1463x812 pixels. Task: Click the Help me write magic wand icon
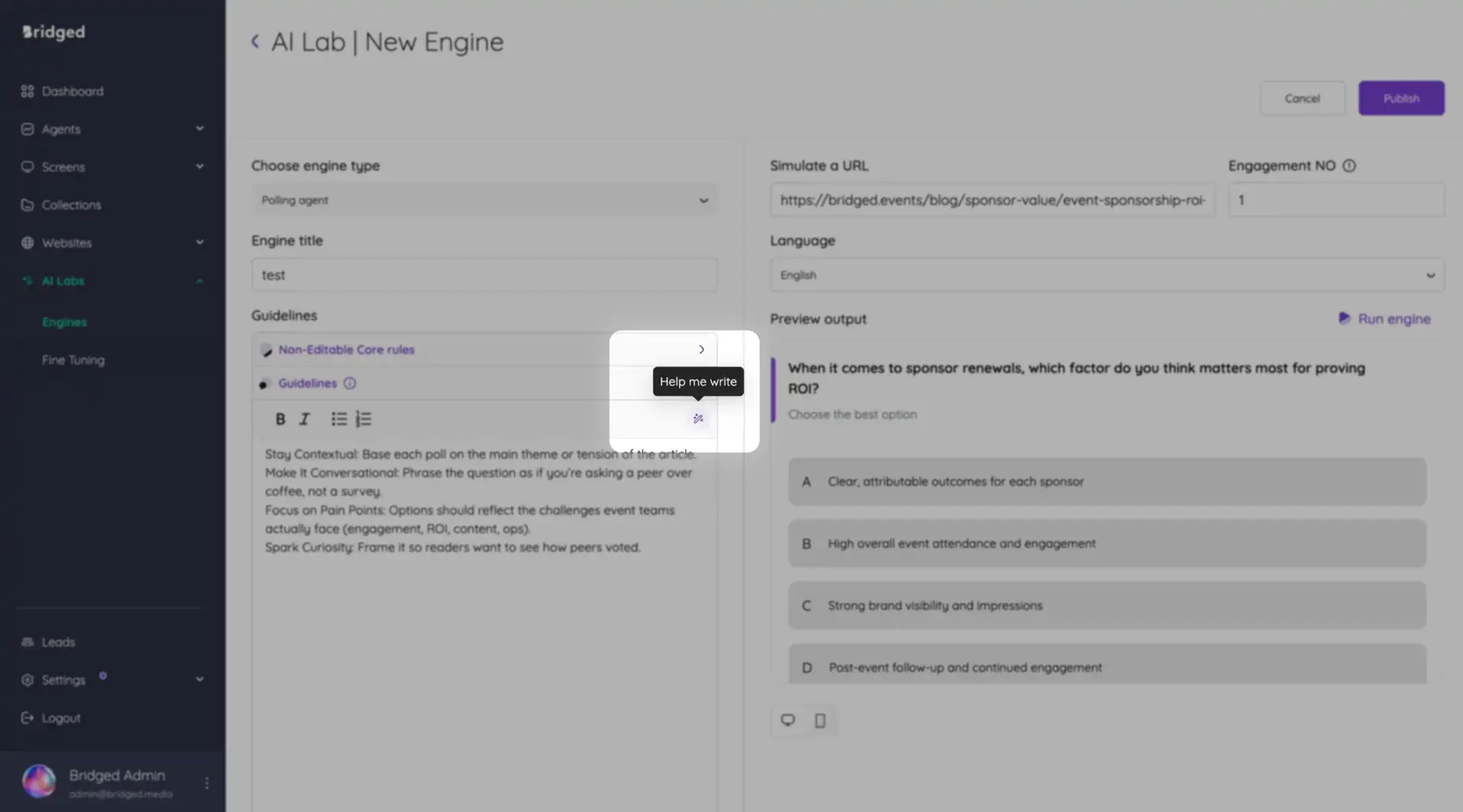click(697, 418)
